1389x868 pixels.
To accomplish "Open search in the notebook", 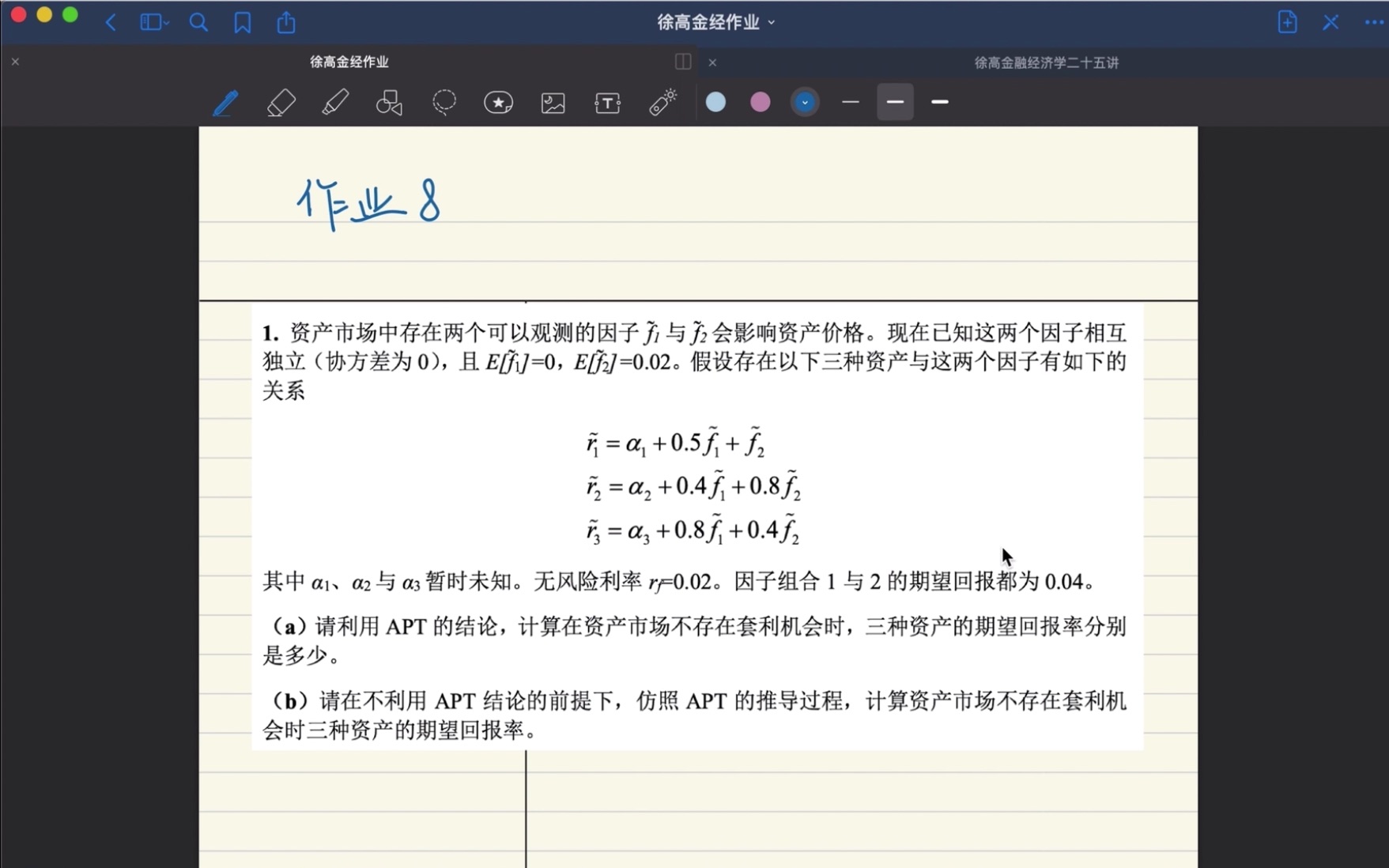I will [x=198, y=22].
